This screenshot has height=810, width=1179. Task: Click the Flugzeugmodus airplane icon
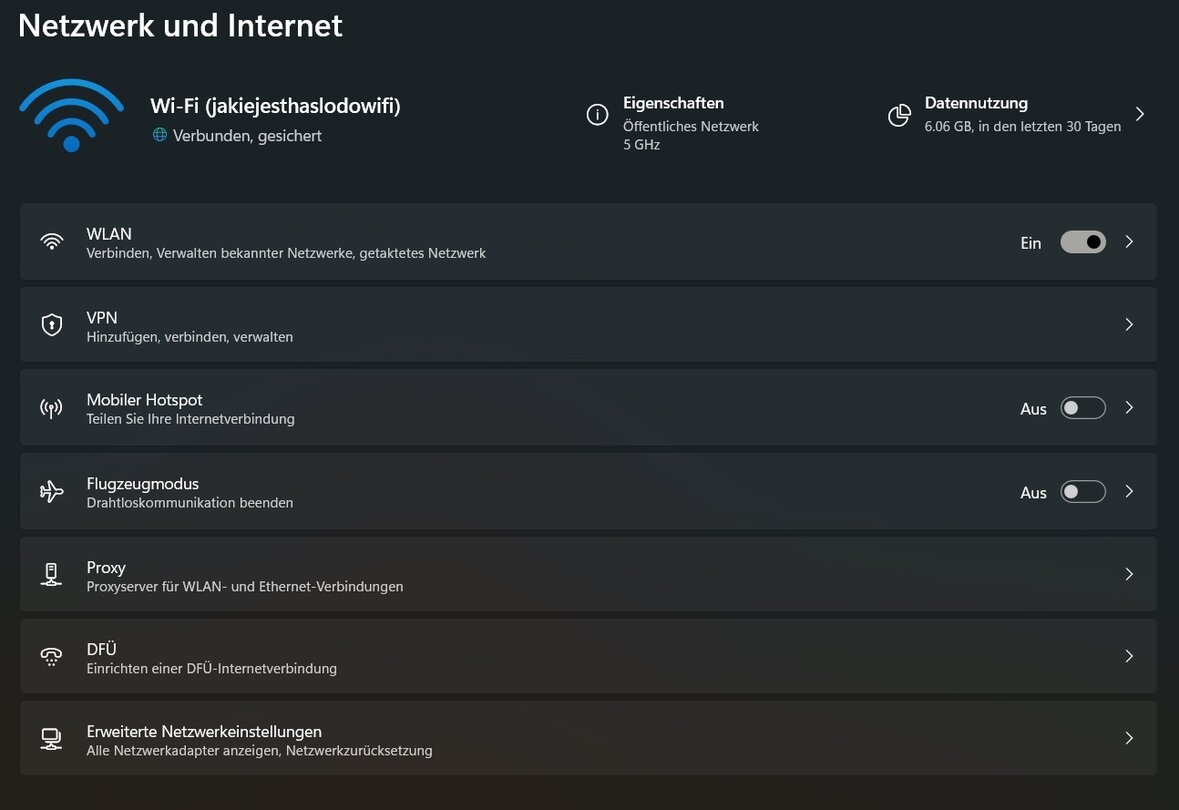coord(51,492)
